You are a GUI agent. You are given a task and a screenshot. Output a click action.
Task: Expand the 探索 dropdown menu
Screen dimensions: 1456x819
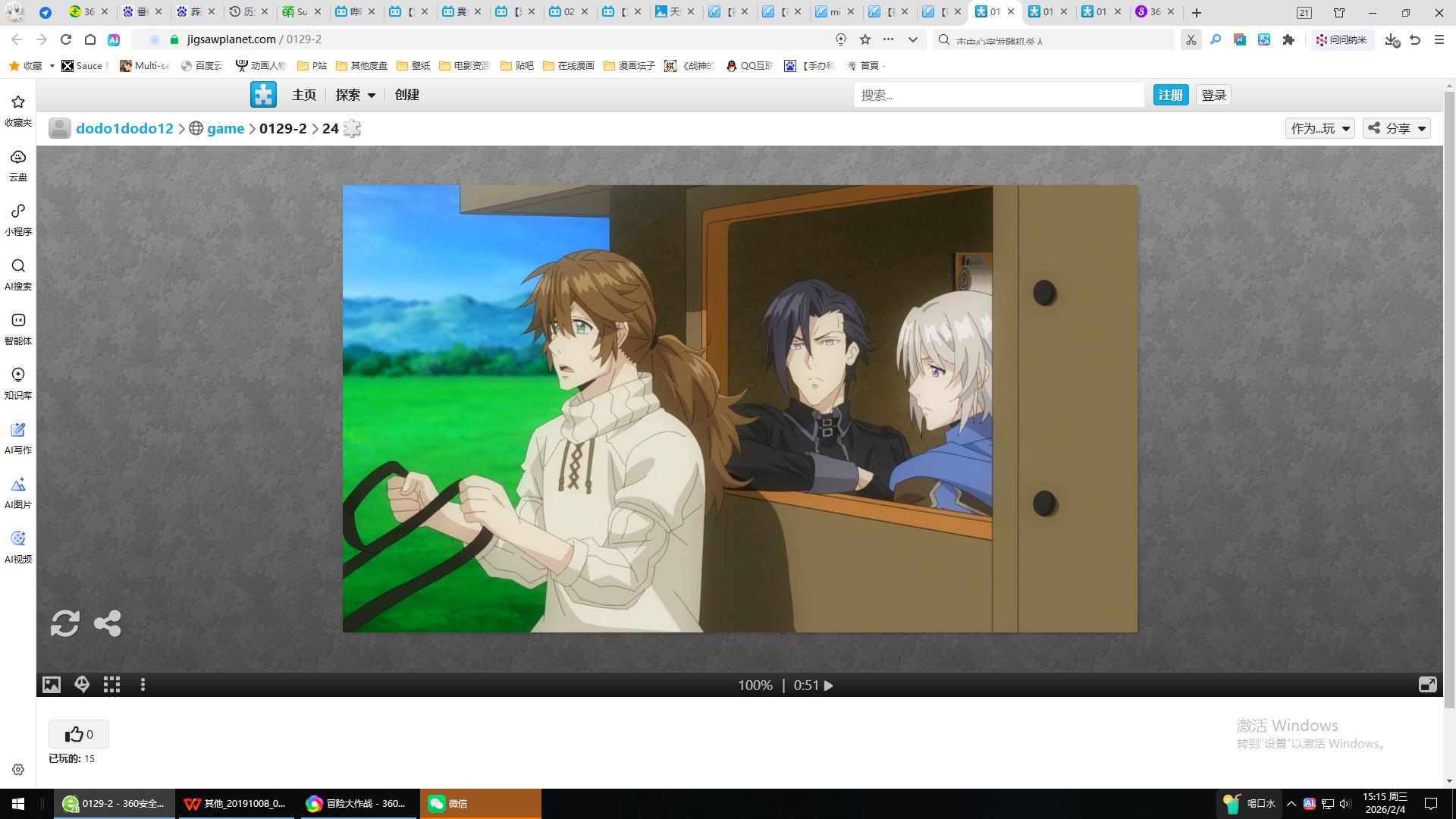pos(356,95)
